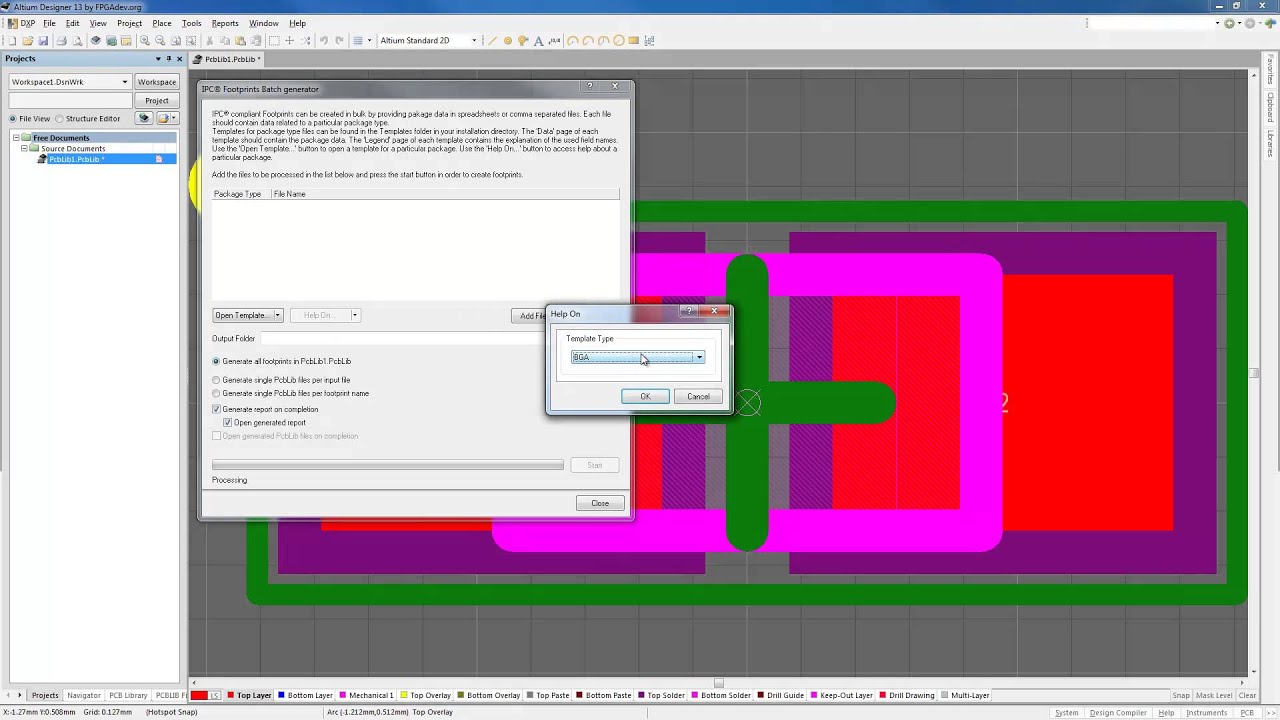Click Cancel in the Help On dialog

(698, 397)
